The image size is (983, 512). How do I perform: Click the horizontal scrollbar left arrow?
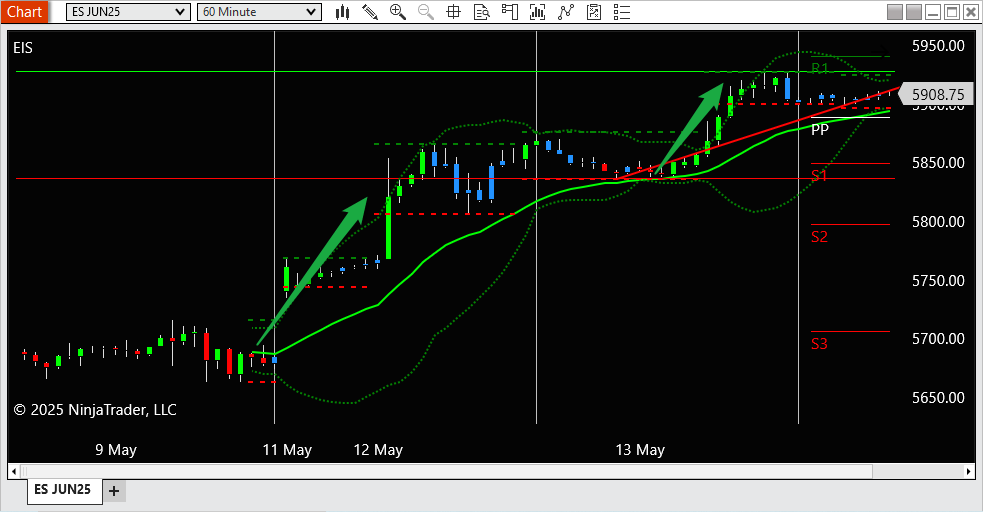coord(14,471)
